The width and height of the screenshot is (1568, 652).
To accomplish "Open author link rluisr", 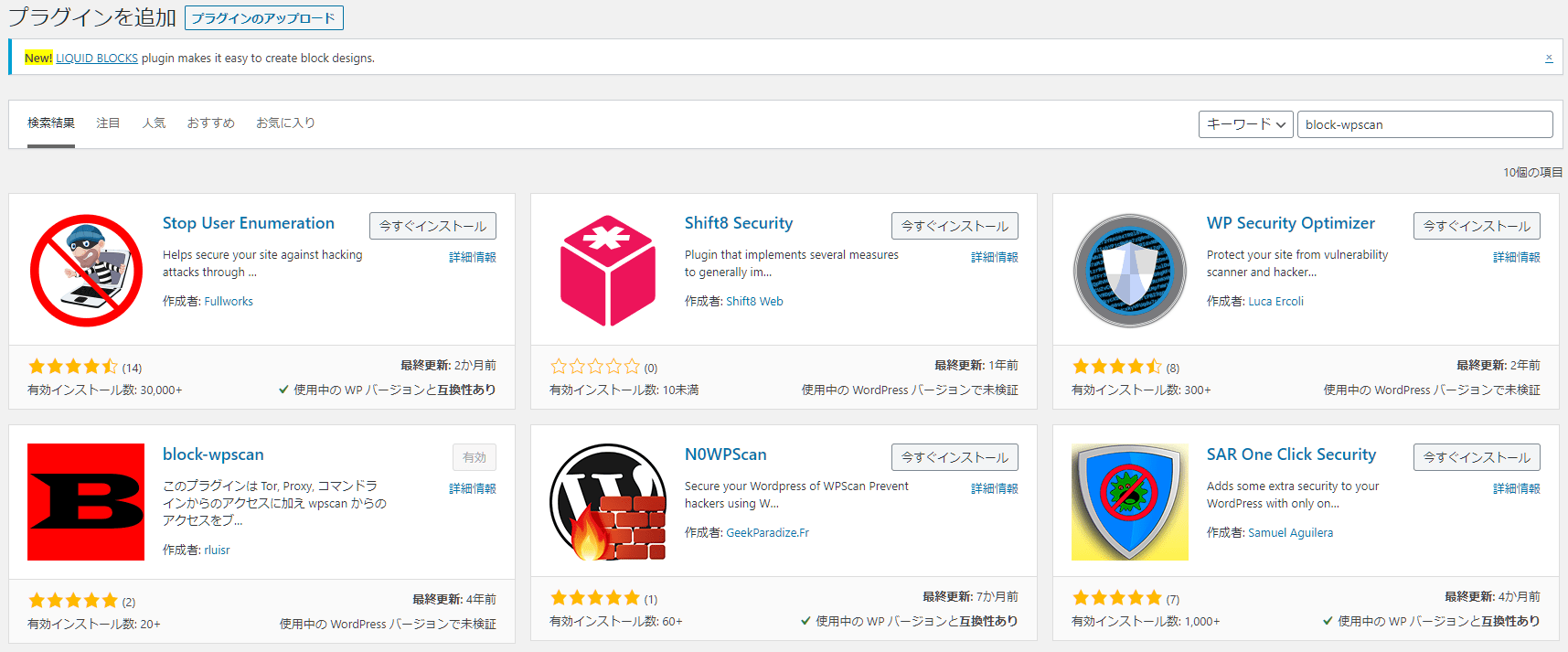I will point(217,550).
